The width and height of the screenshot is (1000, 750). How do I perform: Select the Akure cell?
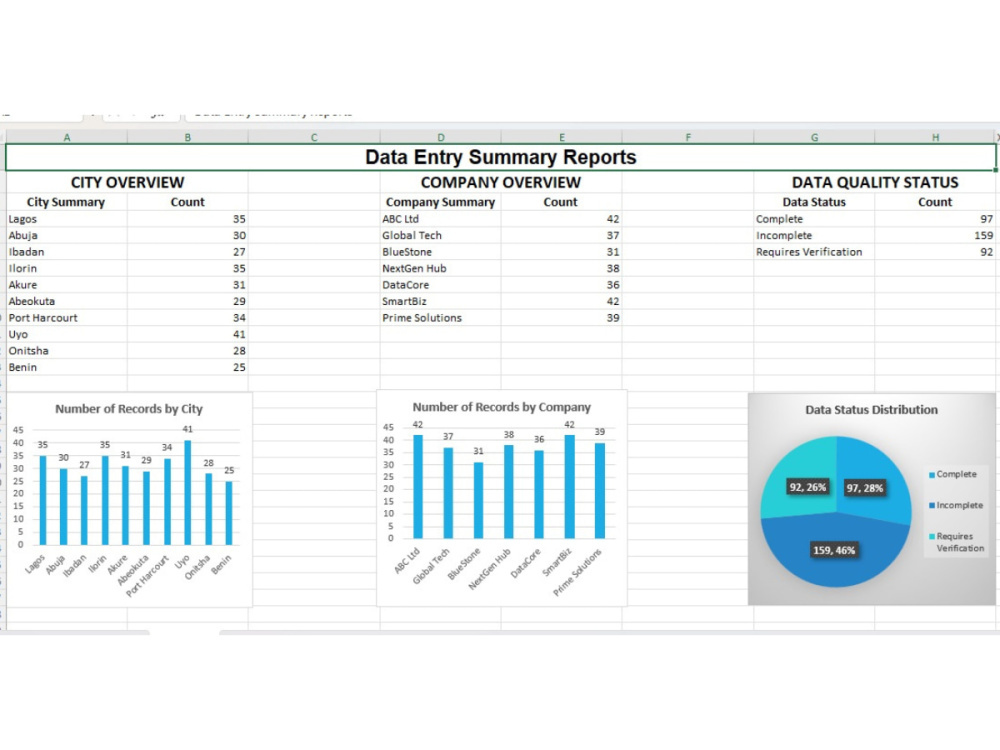point(66,285)
